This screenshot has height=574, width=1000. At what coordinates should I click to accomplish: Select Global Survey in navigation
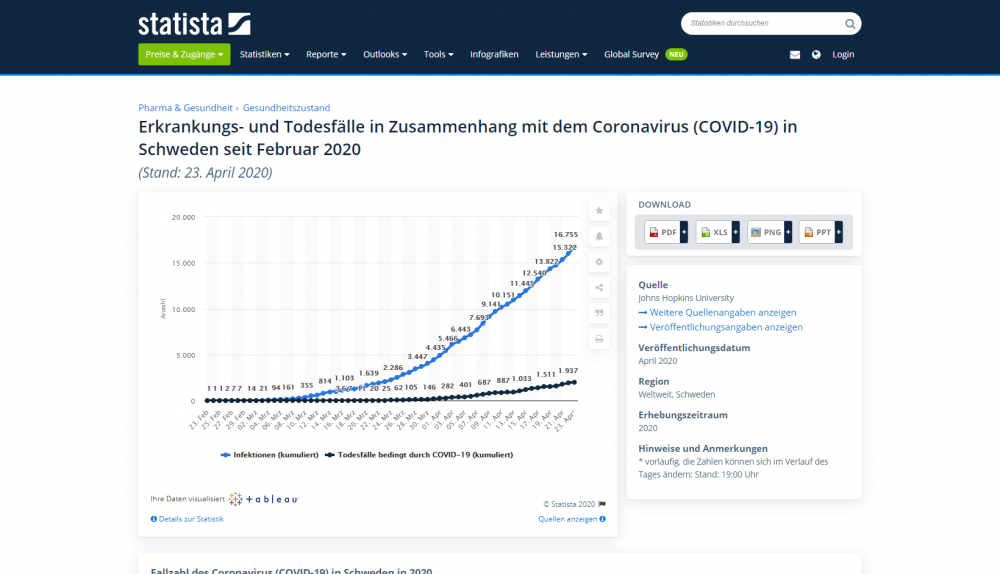point(631,54)
